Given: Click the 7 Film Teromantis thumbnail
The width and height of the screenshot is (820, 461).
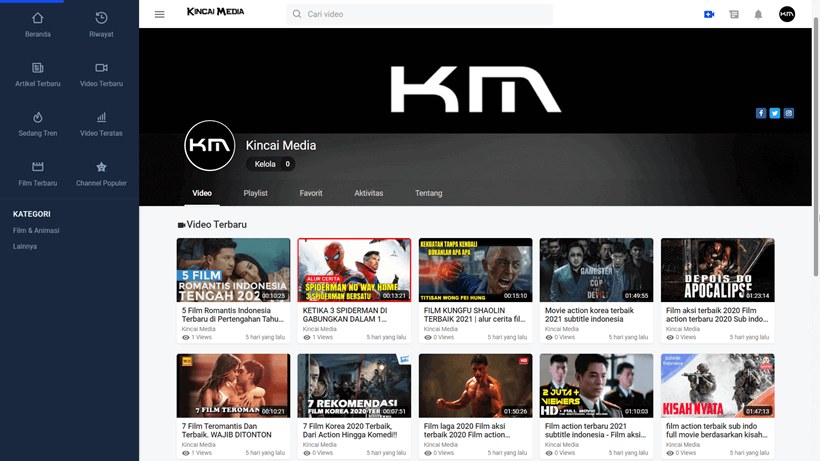Looking at the screenshot, I should pyautogui.click(x=233, y=386).
